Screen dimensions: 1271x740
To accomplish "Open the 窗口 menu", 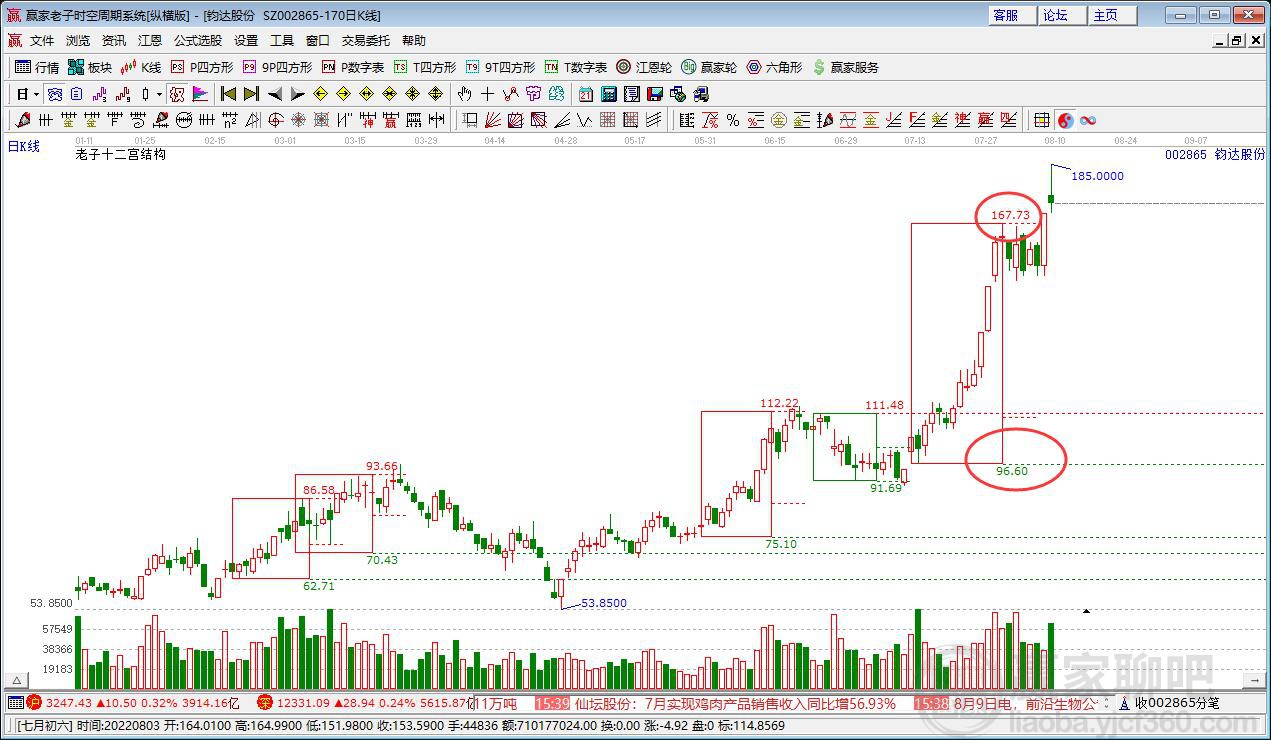I will (318, 40).
